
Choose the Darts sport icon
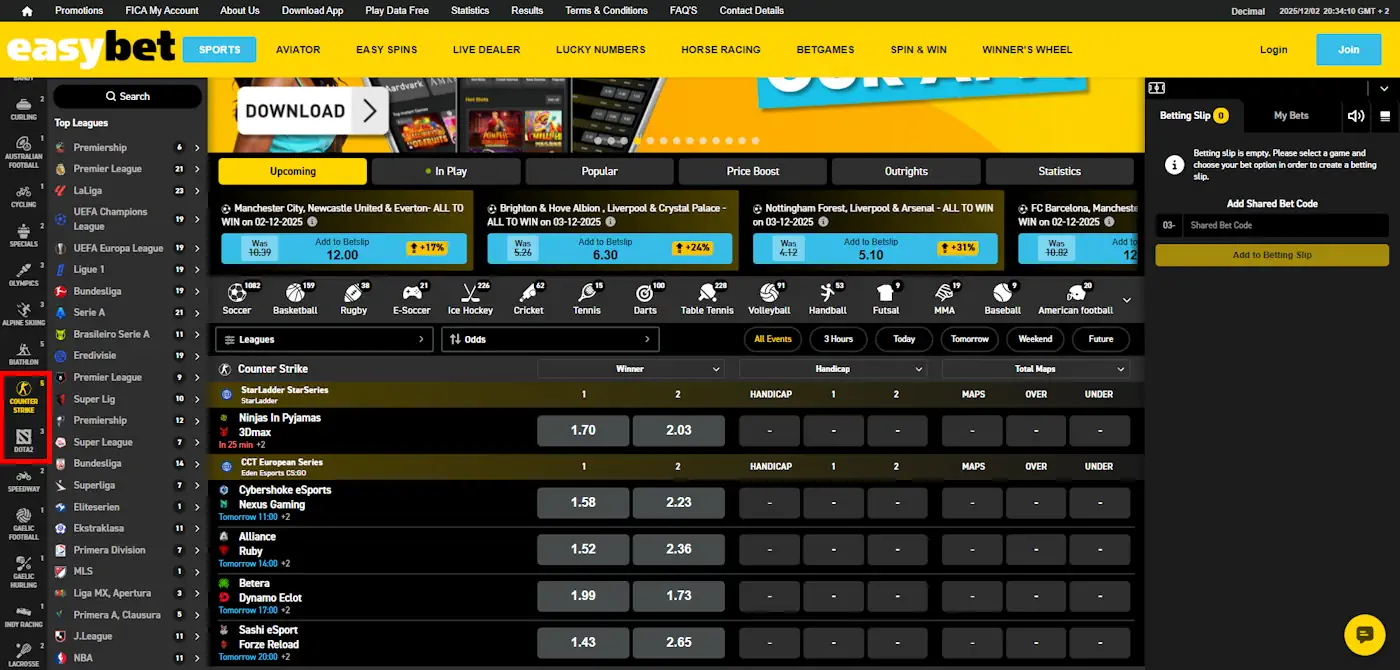[647, 297]
